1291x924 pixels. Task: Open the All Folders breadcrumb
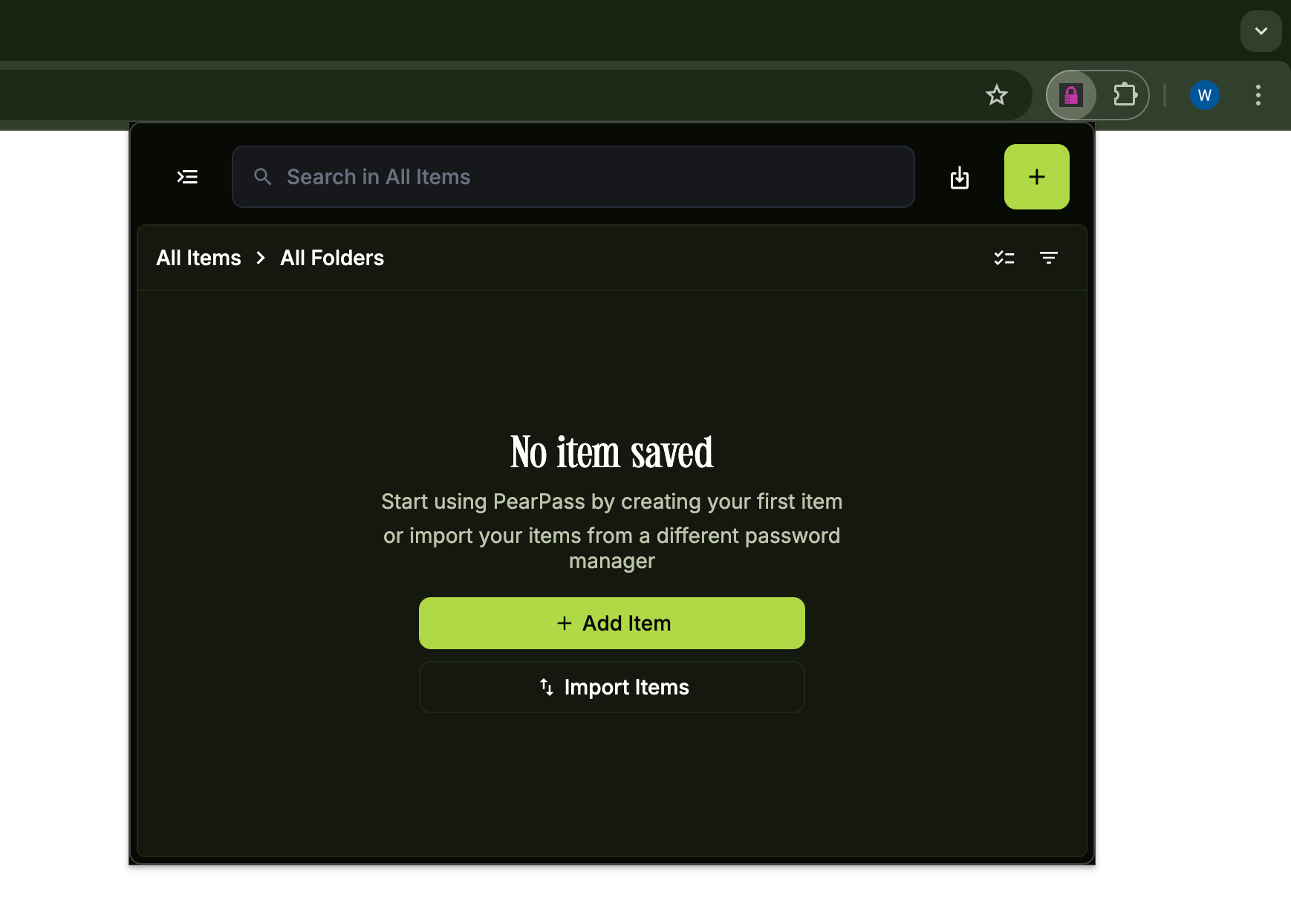pyautogui.click(x=332, y=258)
